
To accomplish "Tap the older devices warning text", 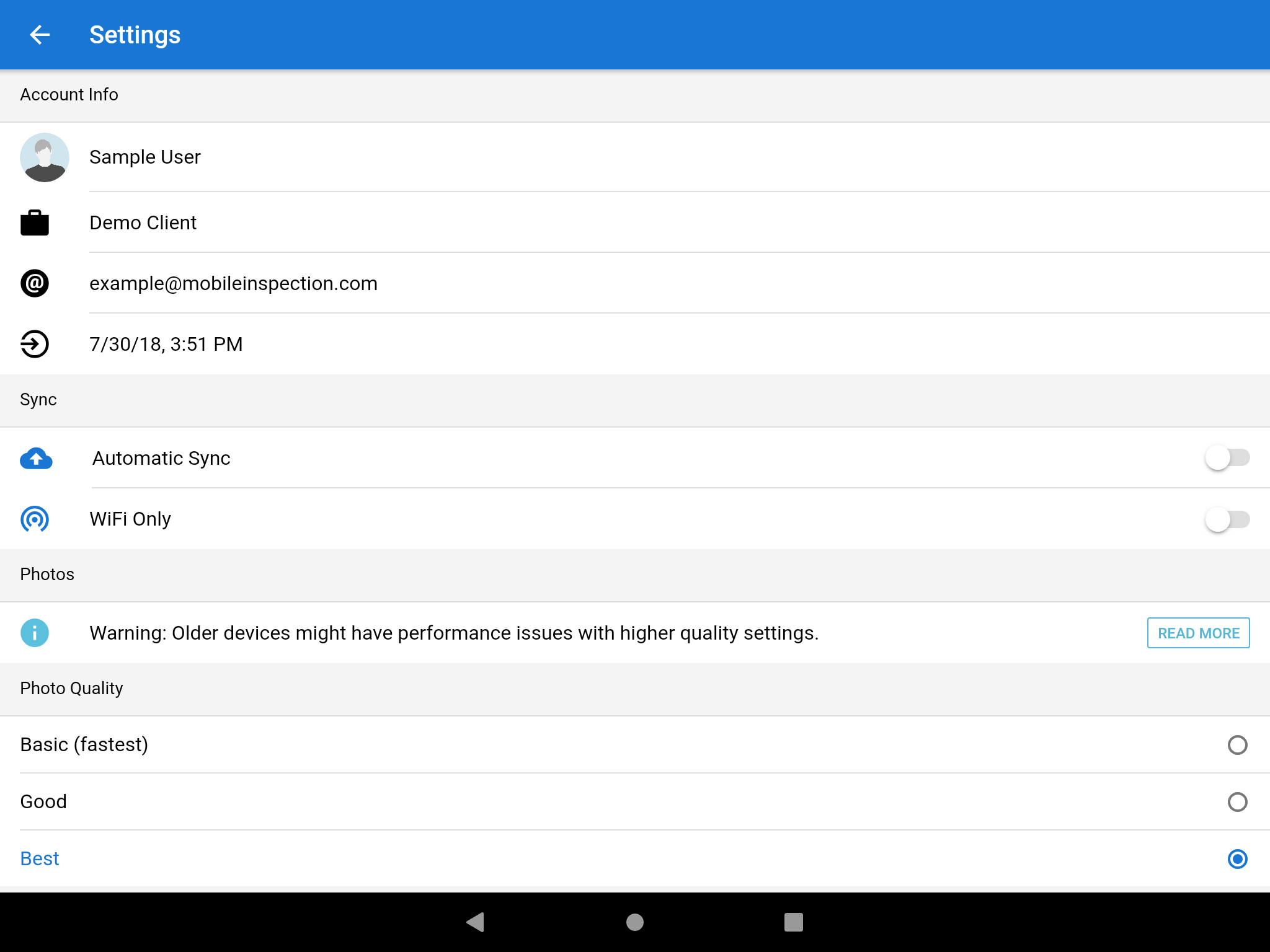I will (454, 633).
